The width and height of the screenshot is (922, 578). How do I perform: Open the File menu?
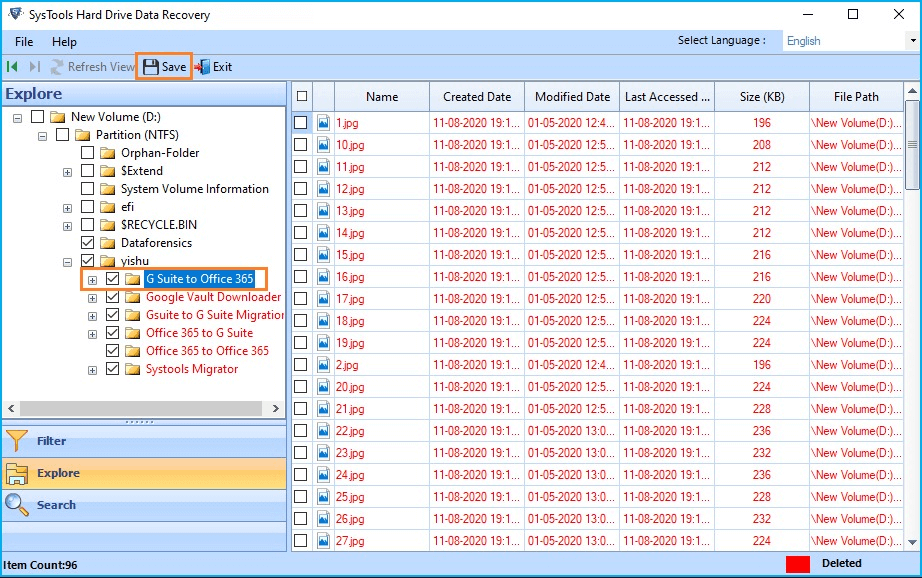24,42
